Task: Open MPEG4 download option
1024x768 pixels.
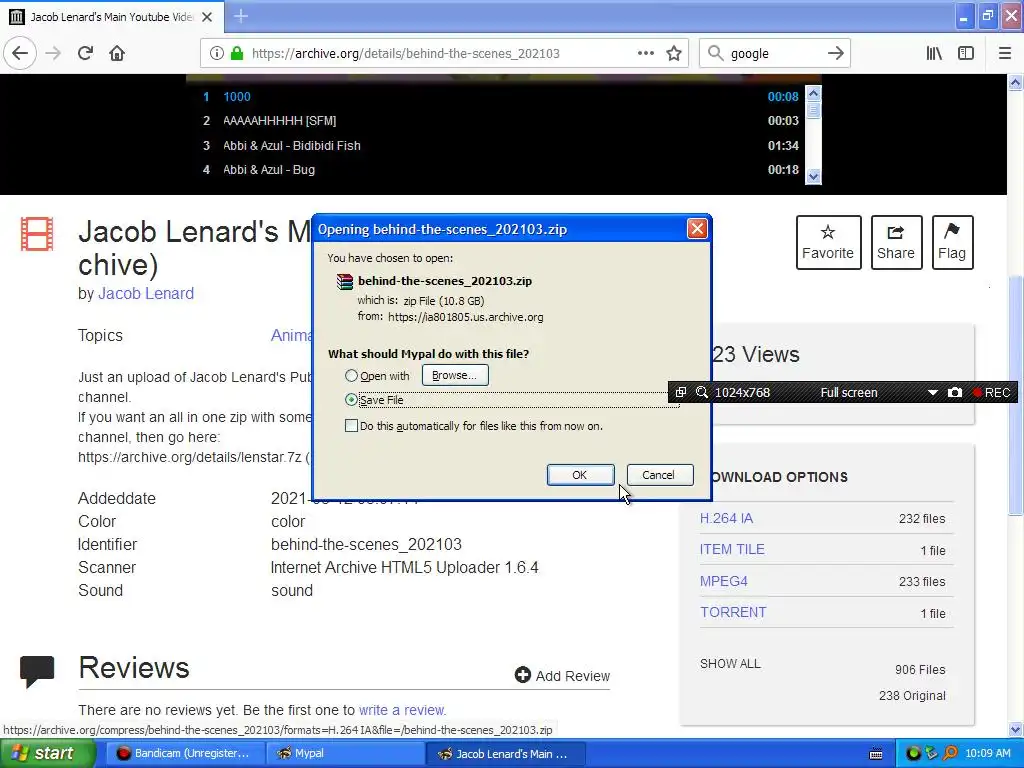Action: pyautogui.click(x=724, y=581)
